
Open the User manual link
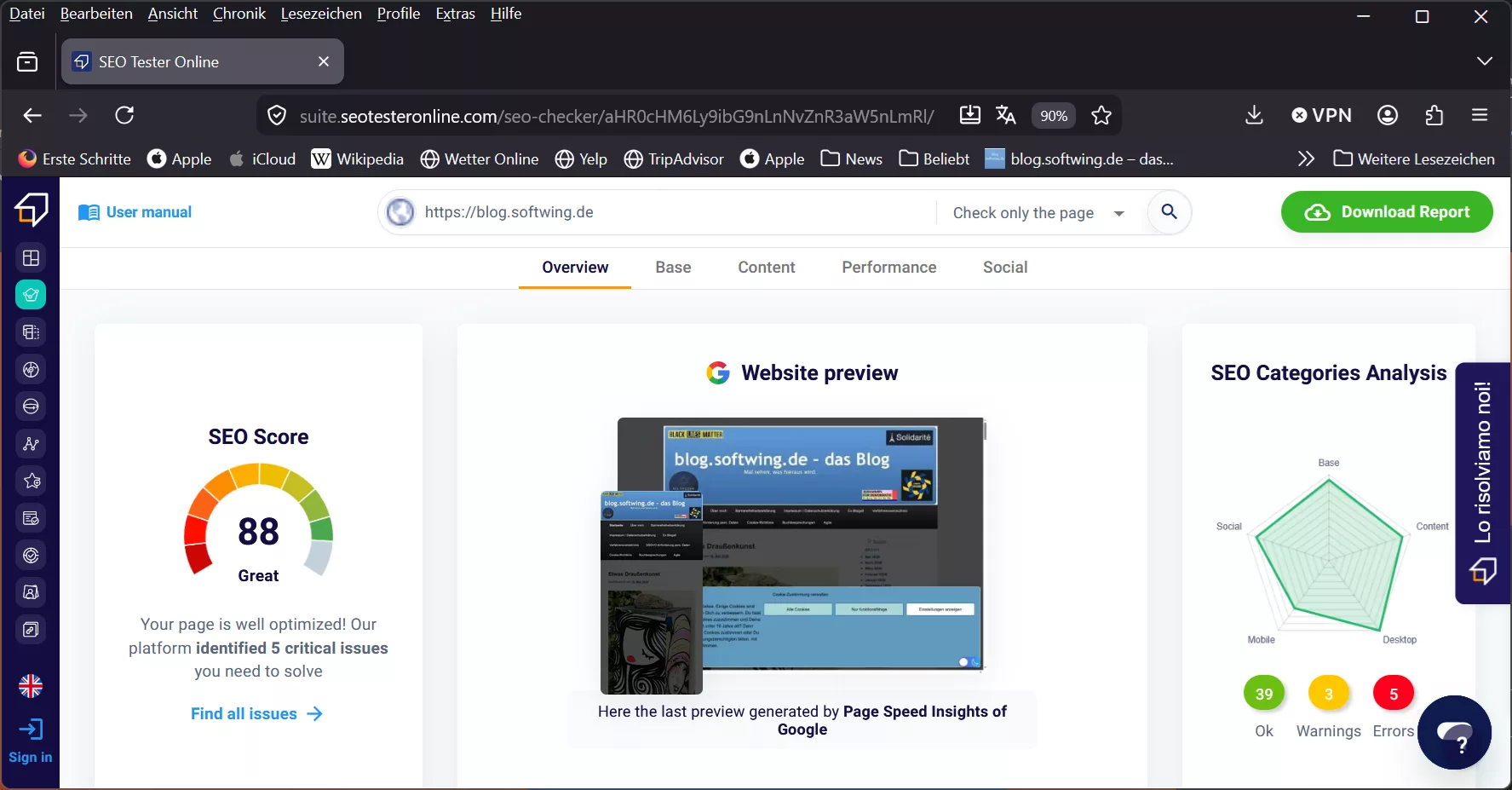pos(135,212)
